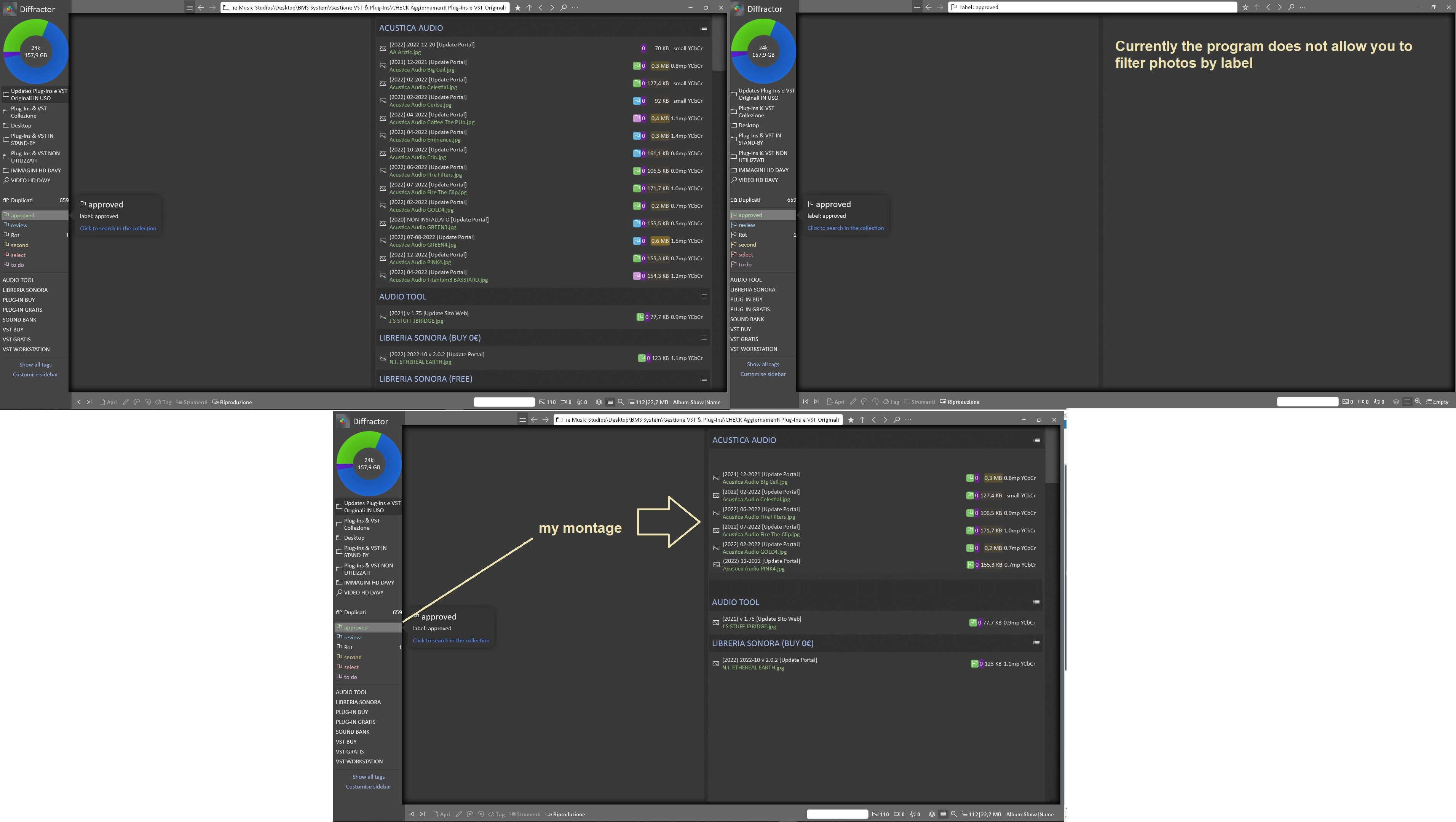Open Strumenti menu in top-left bottom toolbar
Screen dimensions: 1456x822
click(x=192, y=402)
